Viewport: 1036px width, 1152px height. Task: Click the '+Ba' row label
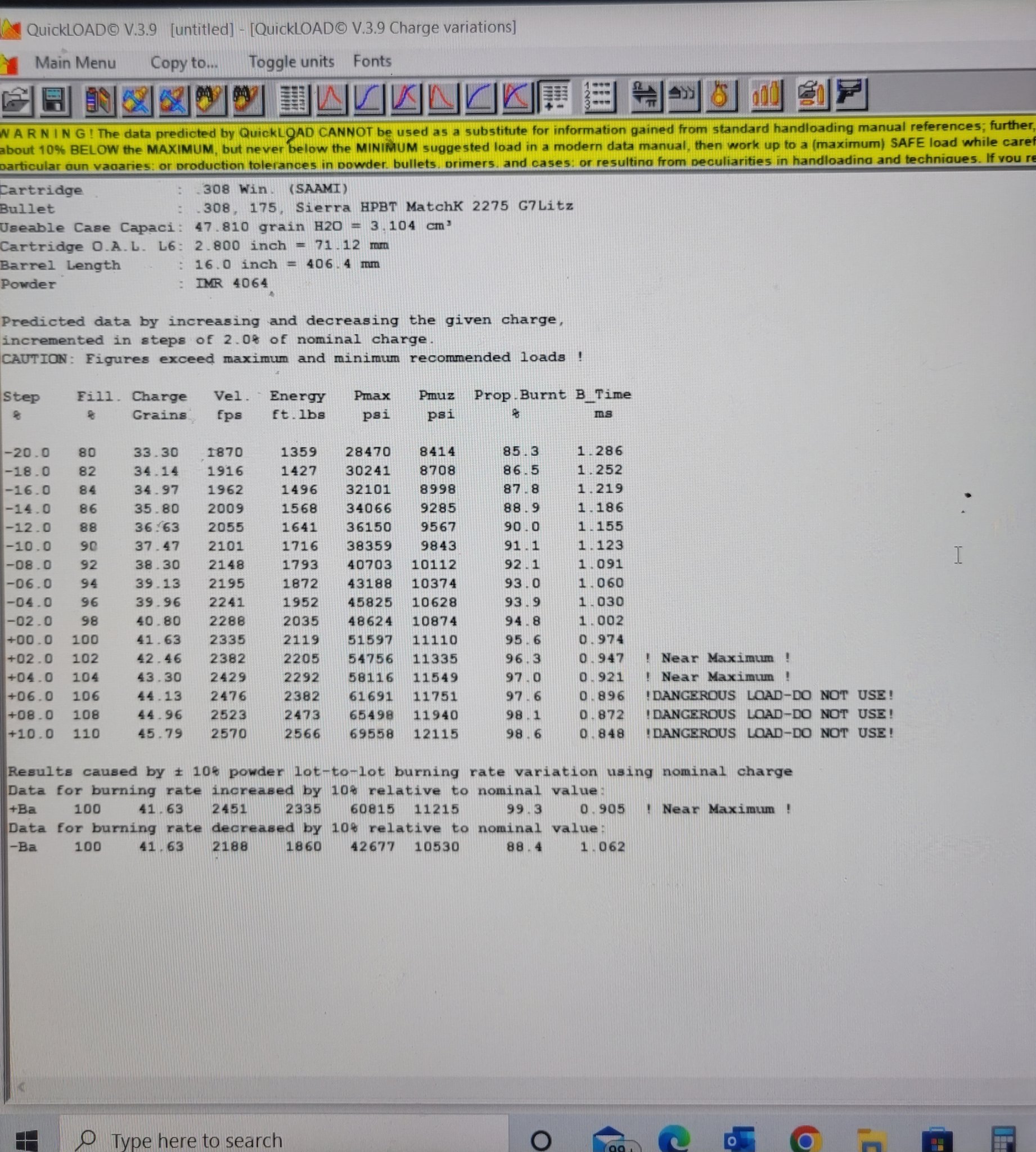pyautogui.click(x=22, y=809)
